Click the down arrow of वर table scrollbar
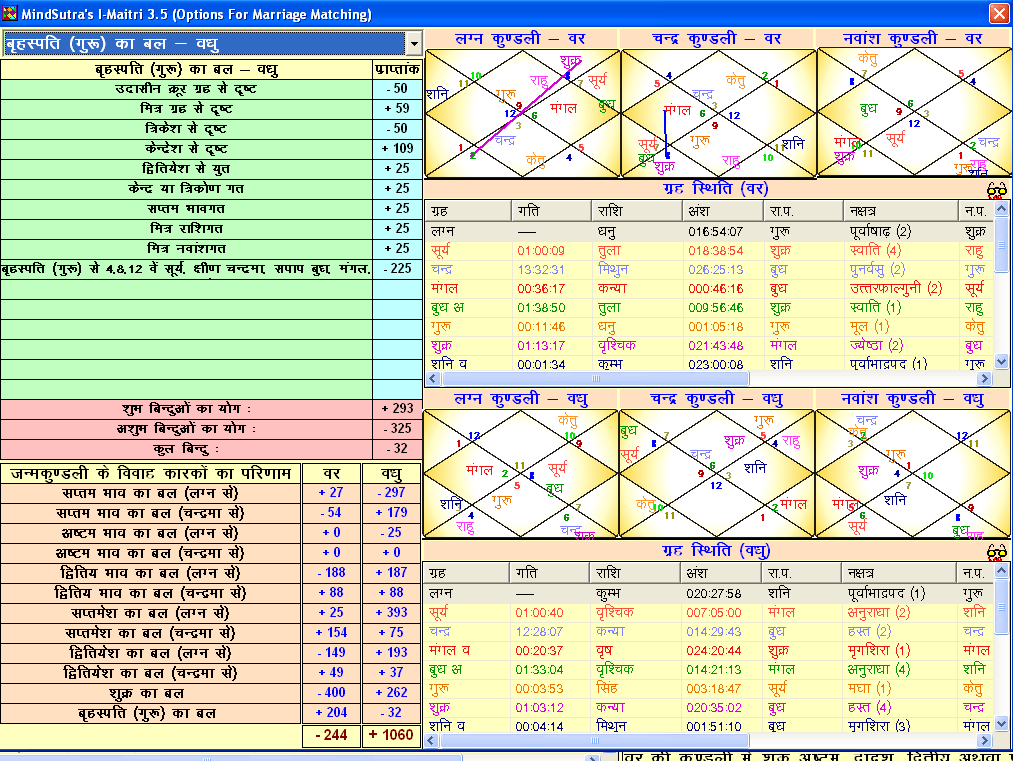The image size is (1013, 761). pyautogui.click(x=1001, y=362)
